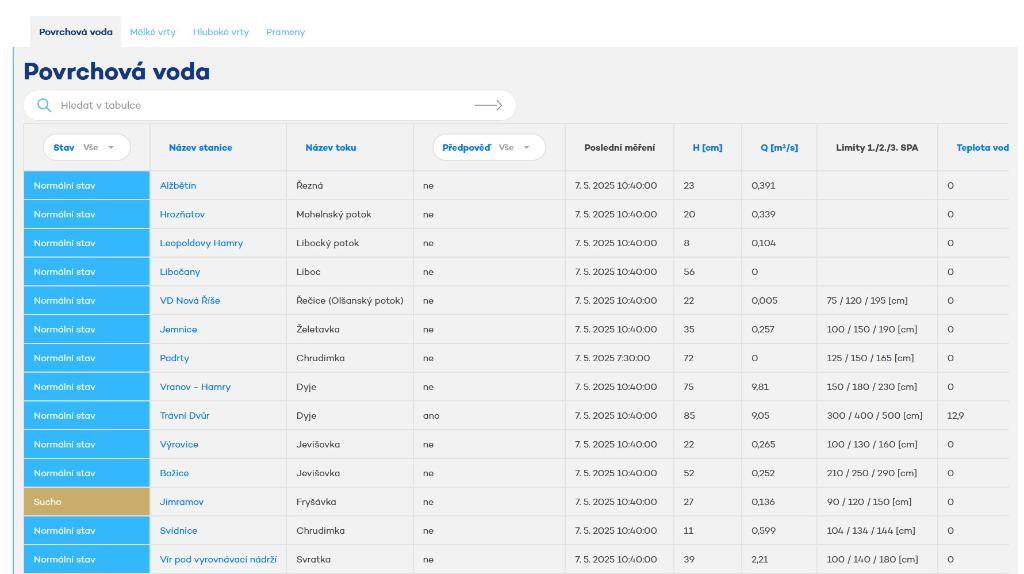Click Normální stav cell in Alžbětín row
Image resolution: width=1024 pixels, height=574 pixels.
[x=87, y=185]
